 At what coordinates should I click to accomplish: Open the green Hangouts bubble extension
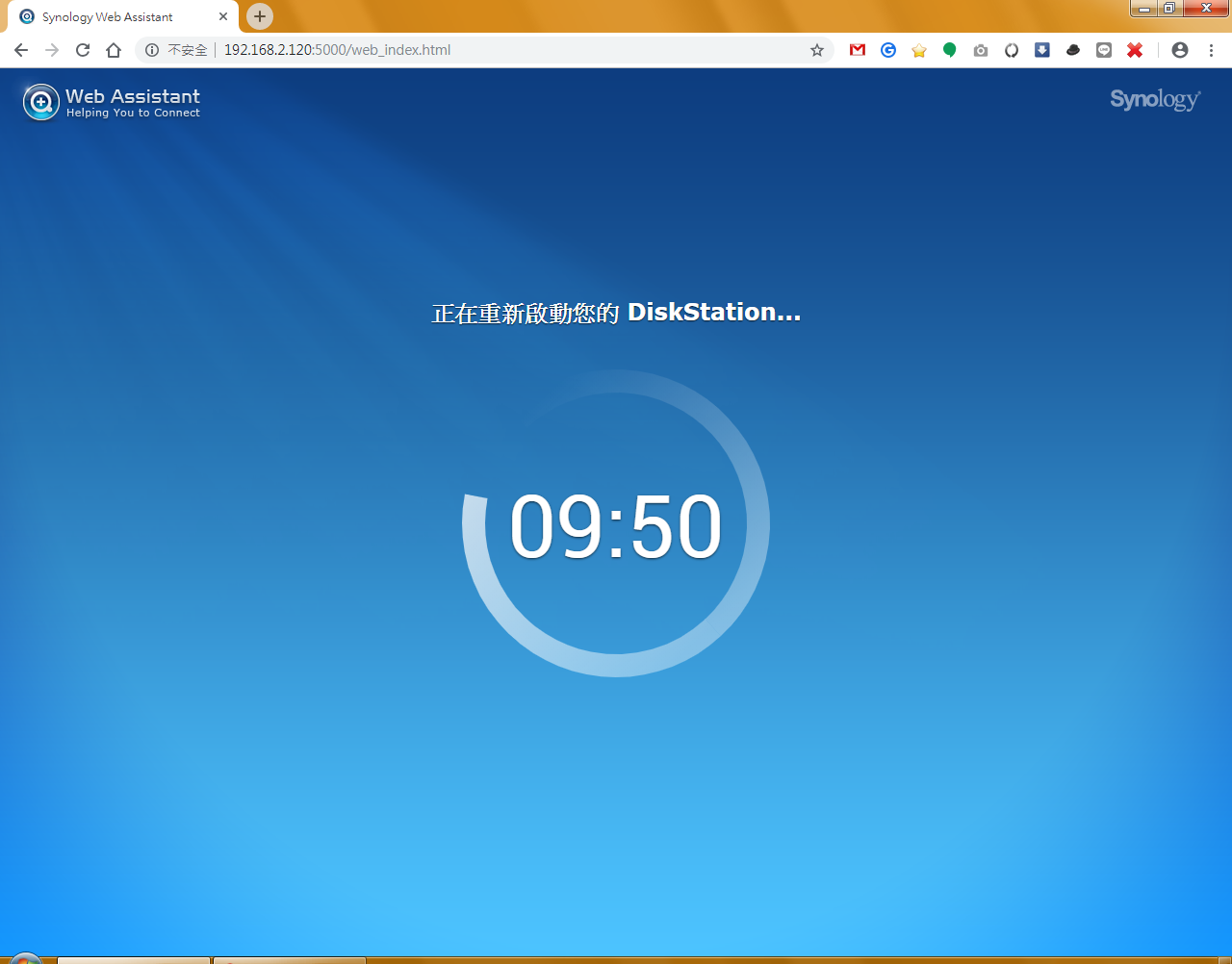coord(950,50)
